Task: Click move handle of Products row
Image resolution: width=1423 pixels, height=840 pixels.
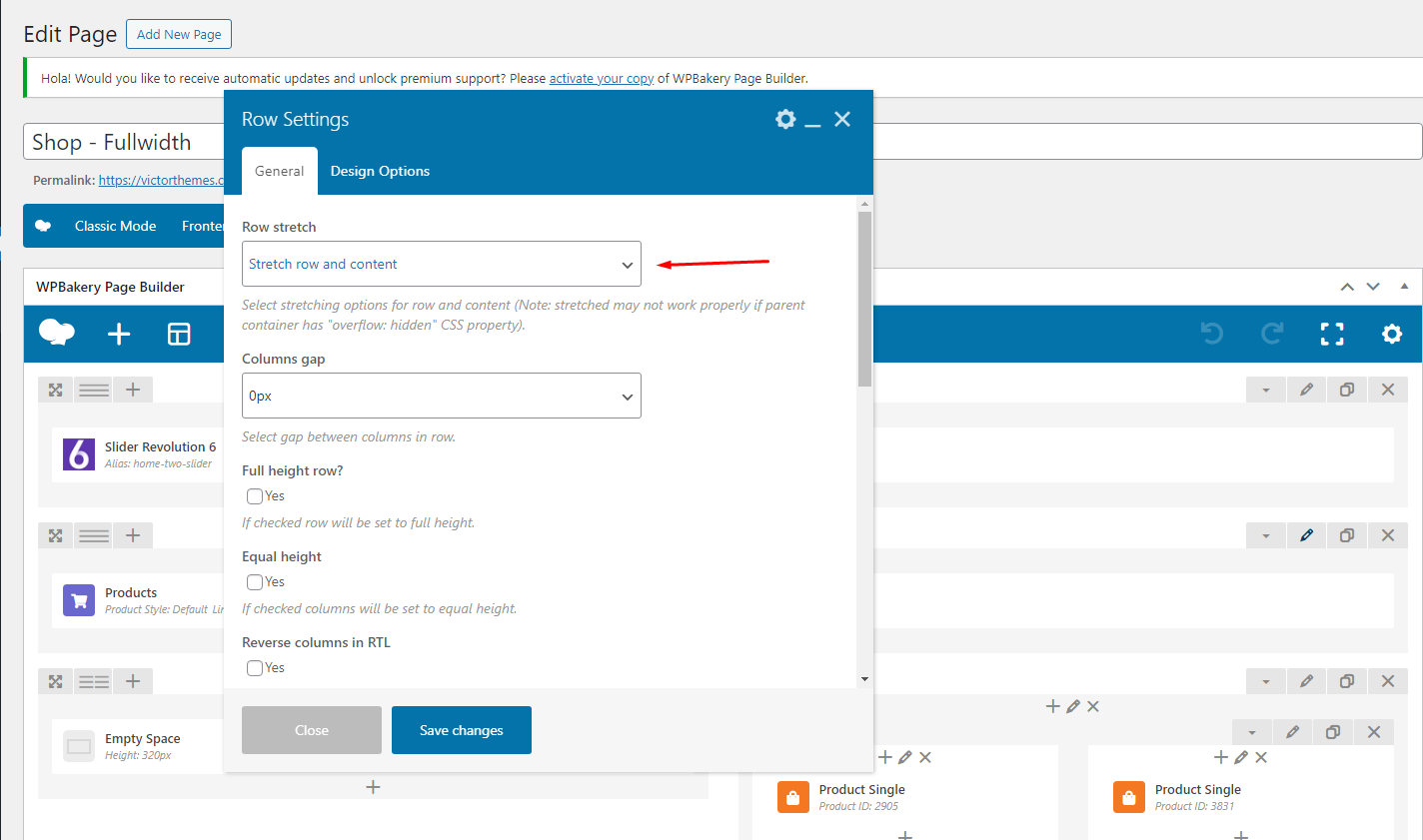Action: pyautogui.click(x=56, y=535)
